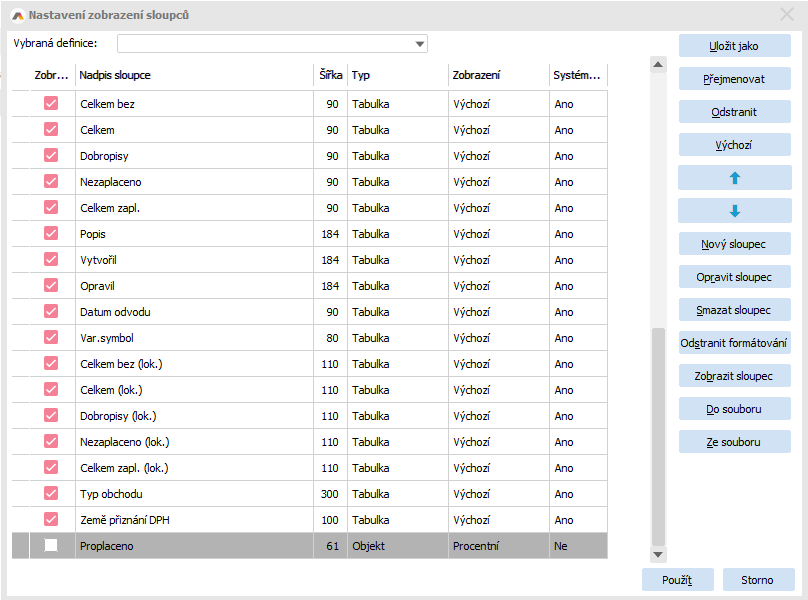Uncheck the Popis column checkbox
The image size is (808, 600).
coord(51,234)
